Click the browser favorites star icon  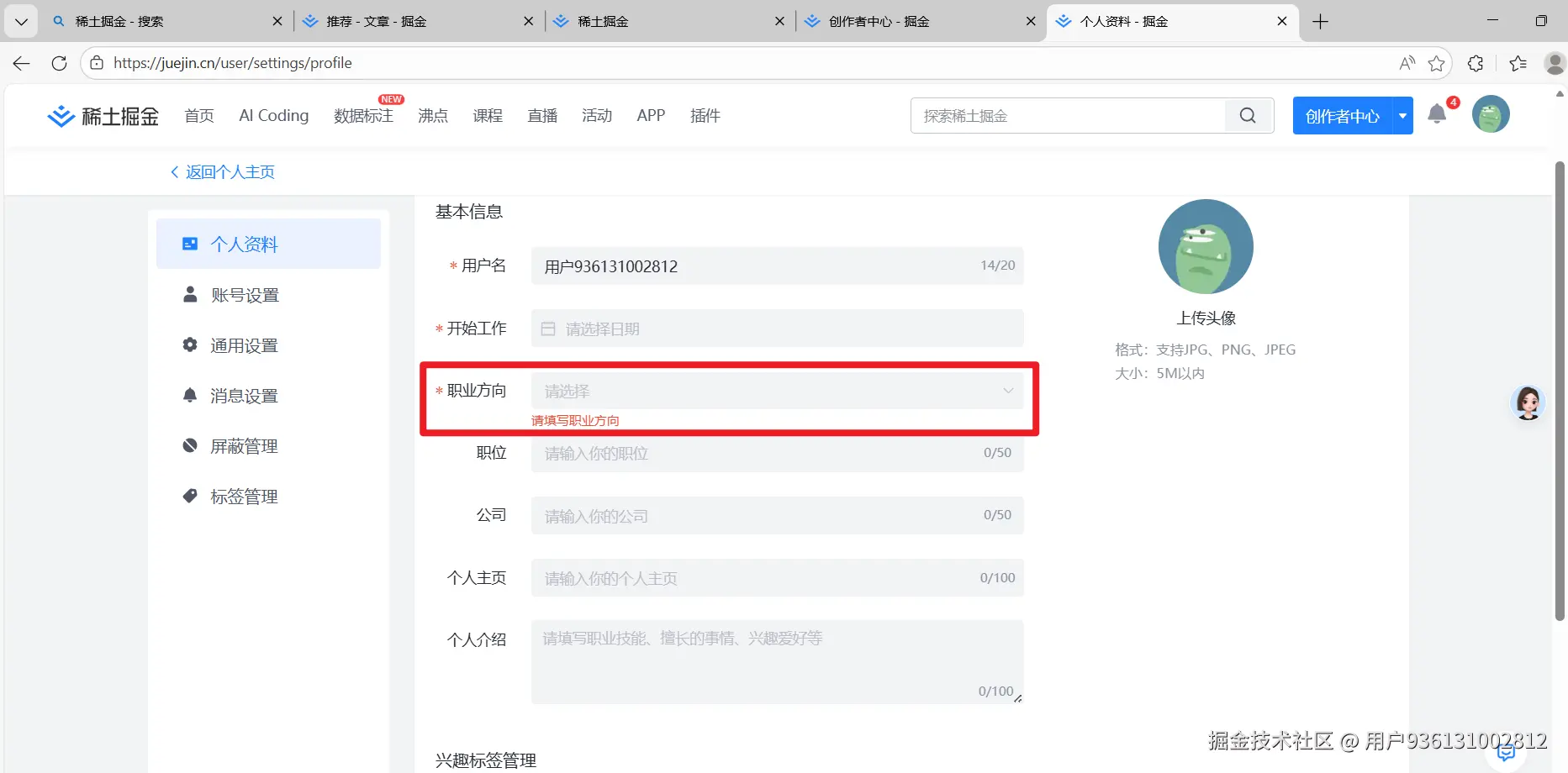click(1436, 62)
